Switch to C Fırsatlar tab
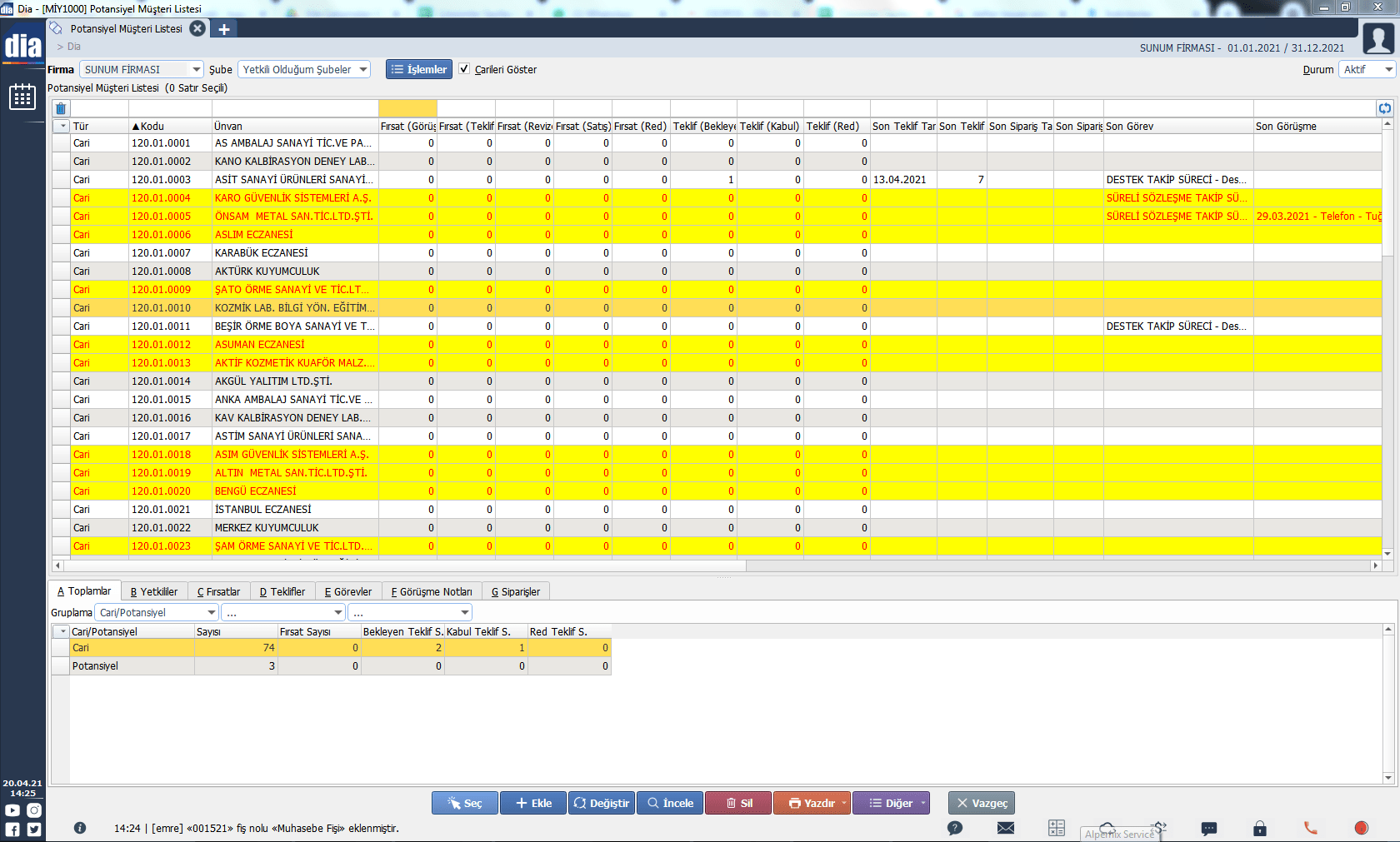Viewport: 1400px width, 842px height. click(218, 592)
